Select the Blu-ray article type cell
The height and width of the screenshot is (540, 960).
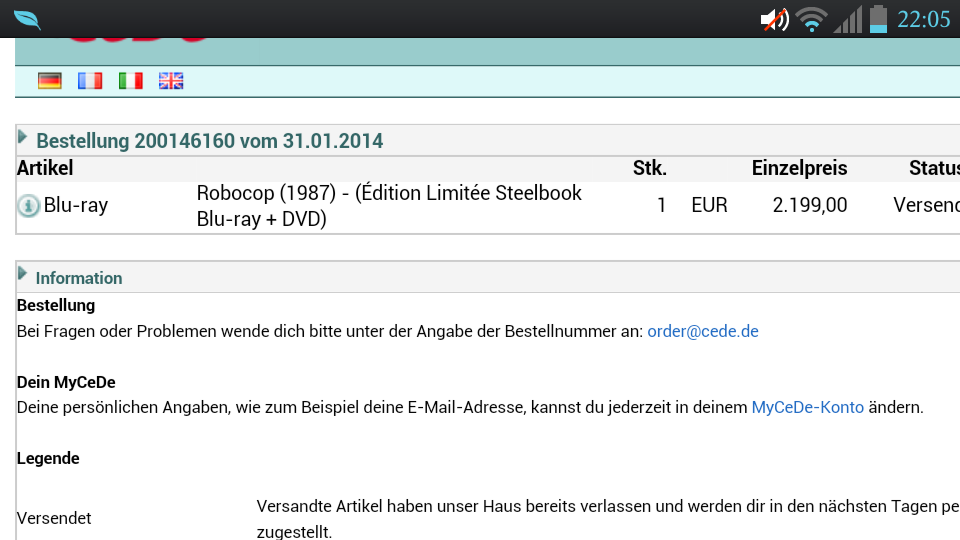pos(76,205)
